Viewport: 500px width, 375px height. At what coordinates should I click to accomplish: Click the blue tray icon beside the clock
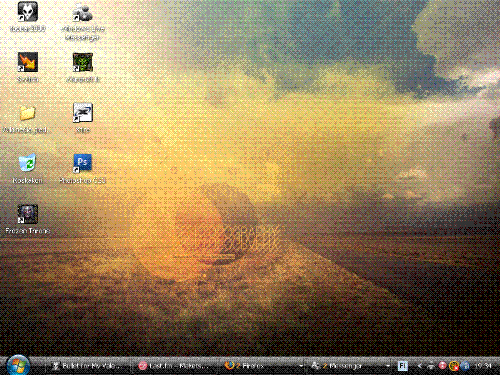point(465,366)
